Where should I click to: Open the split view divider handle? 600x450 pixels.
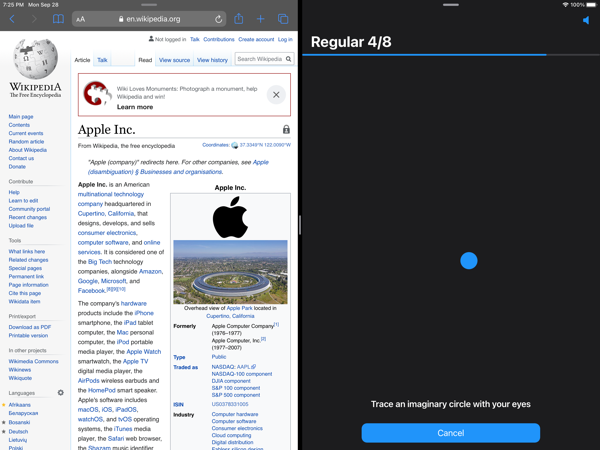(x=300, y=225)
